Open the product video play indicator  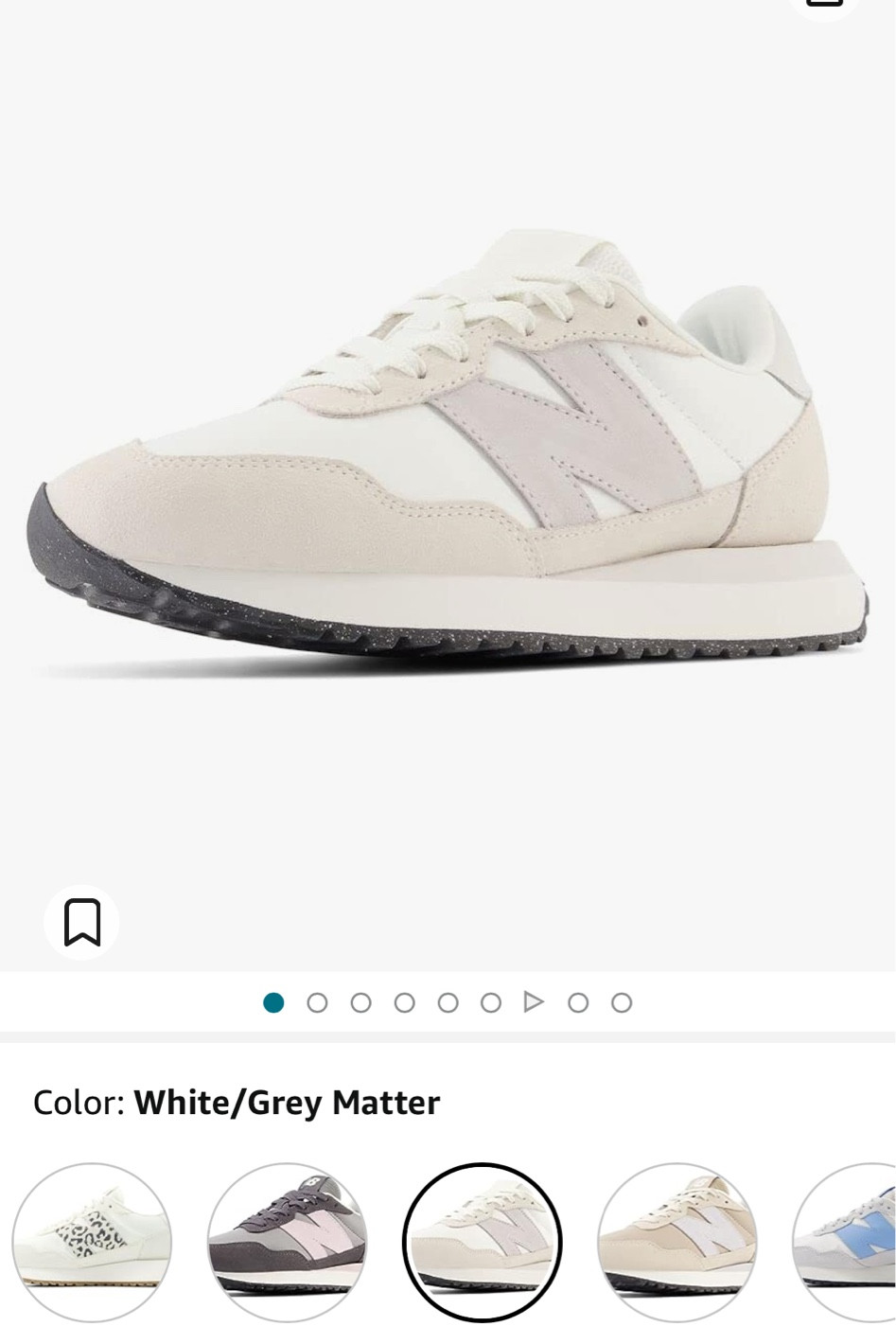(534, 1001)
